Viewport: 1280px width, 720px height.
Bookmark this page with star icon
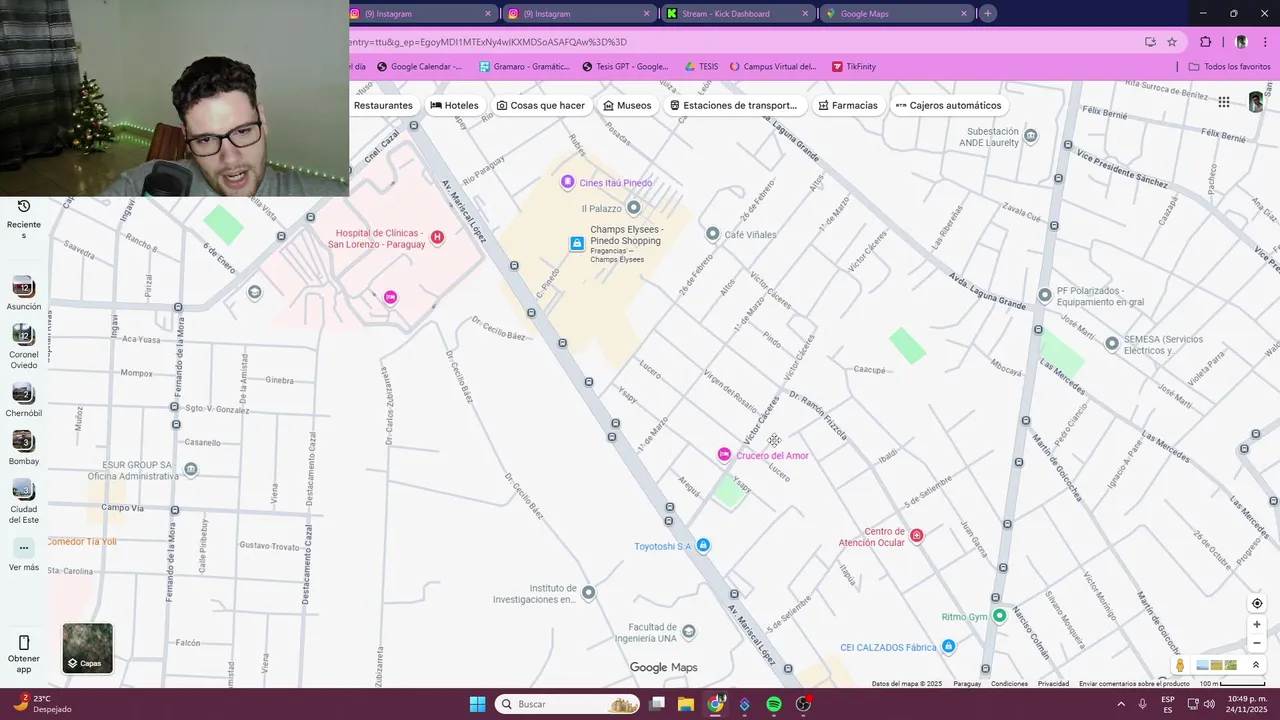pyautogui.click(x=1172, y=42)
